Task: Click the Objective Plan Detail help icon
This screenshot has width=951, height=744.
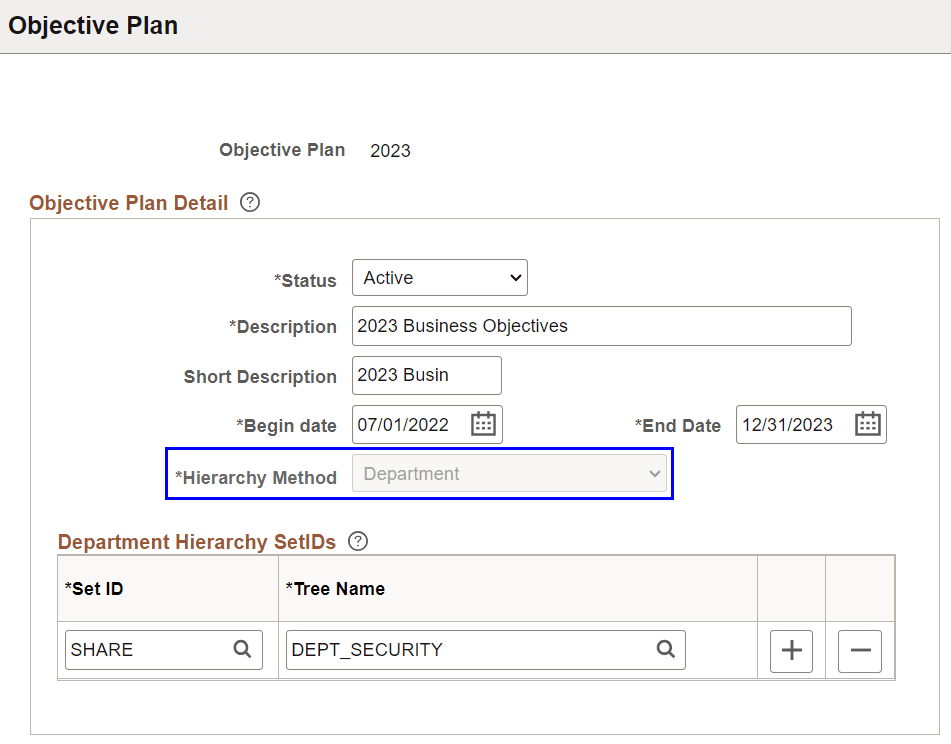Action: (248, 202)
